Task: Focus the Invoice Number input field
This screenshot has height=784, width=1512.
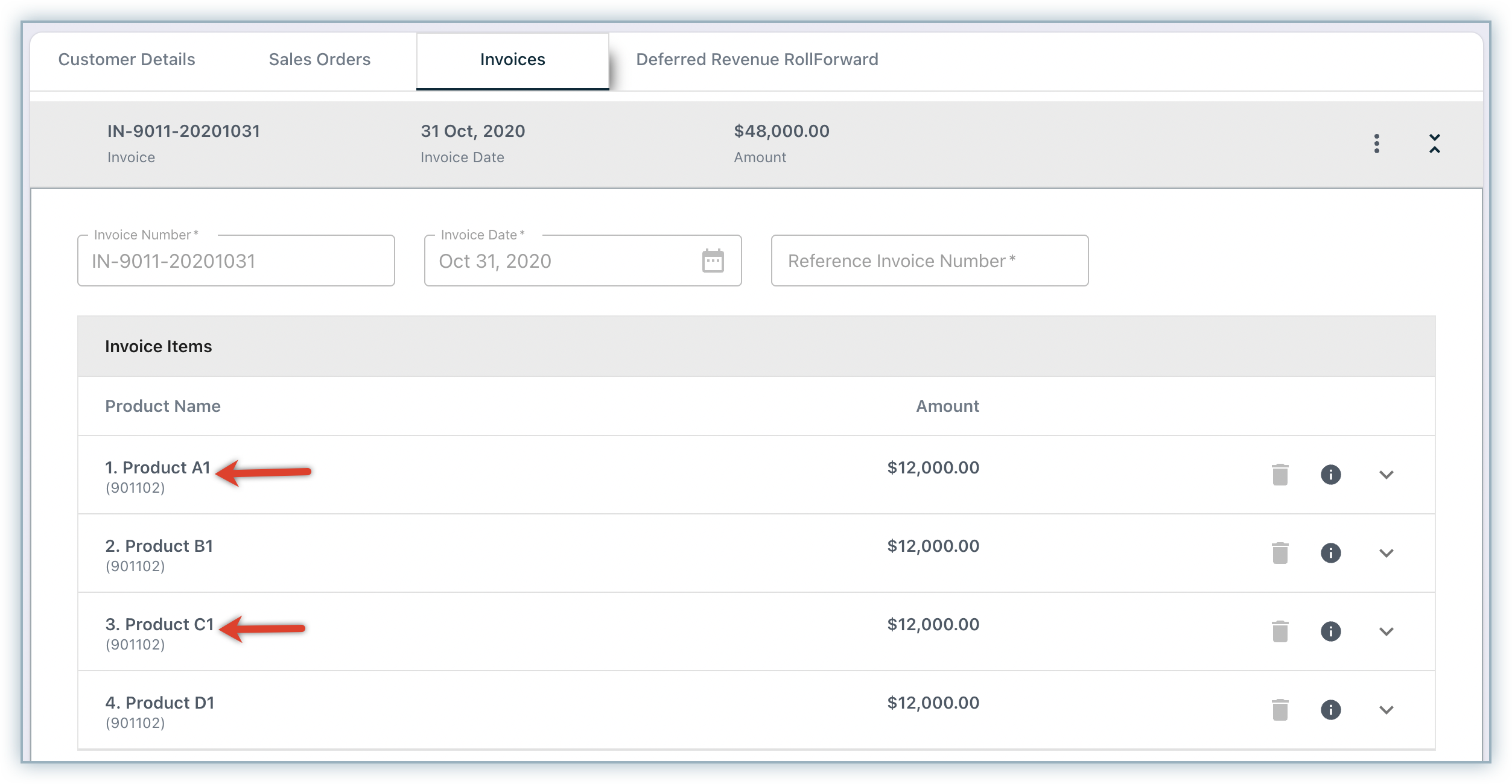Action: click(236, 261)
